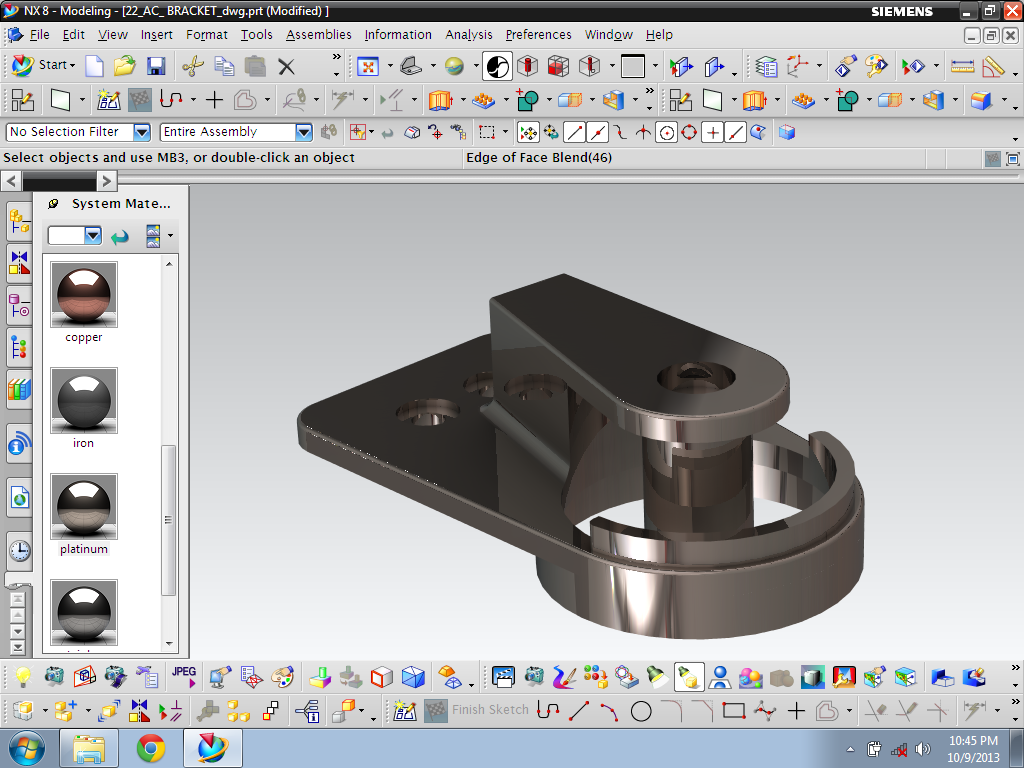
Task: Click the Sketch in Task Environment icon
Action: pos(108,100)
